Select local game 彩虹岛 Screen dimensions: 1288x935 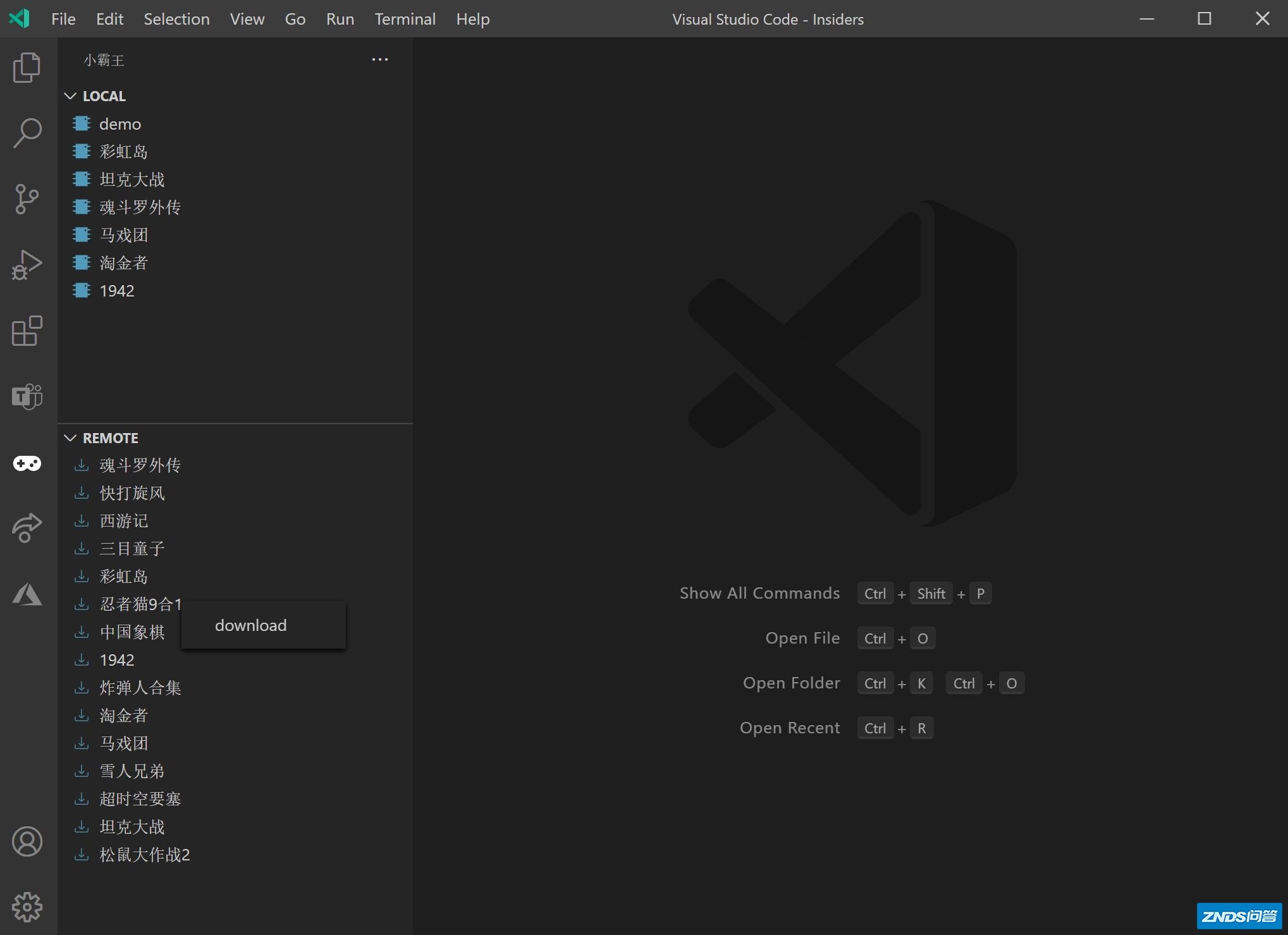pyautogui.click(x=235, y=151)
